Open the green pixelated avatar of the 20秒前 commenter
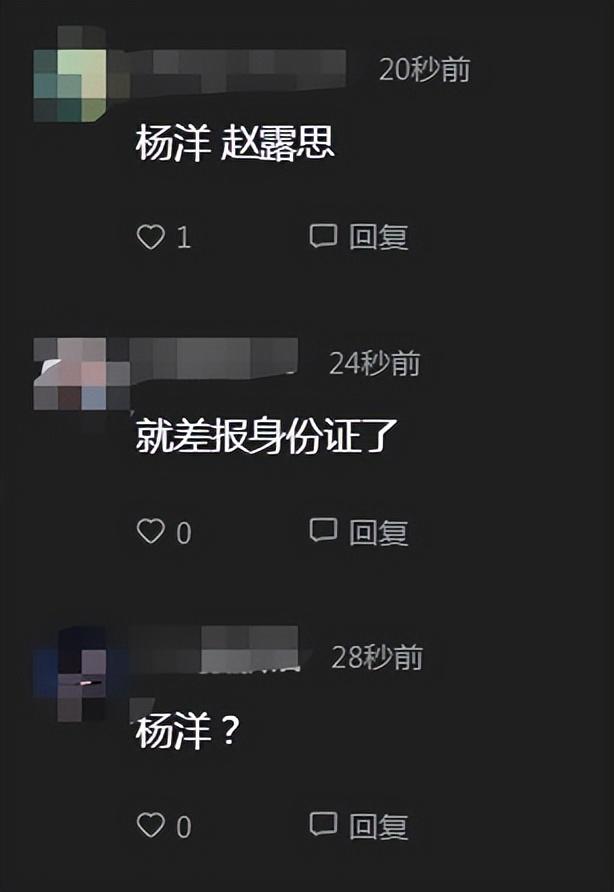 [x=70, y=74]
